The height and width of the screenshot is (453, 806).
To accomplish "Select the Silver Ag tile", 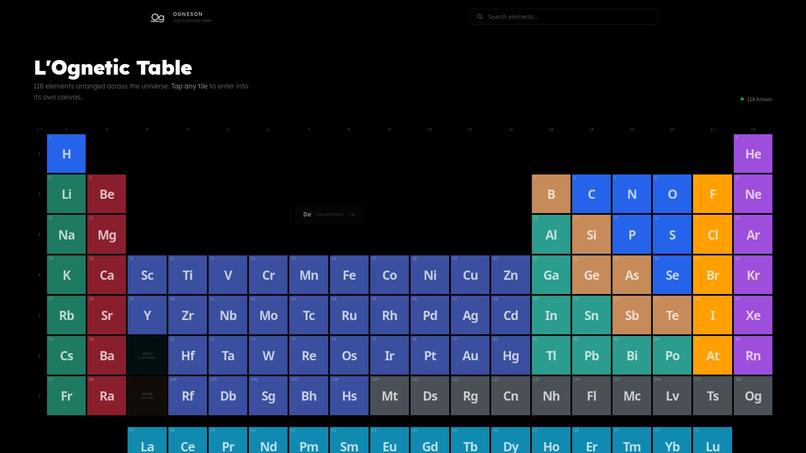I will [x=470, y=315].
